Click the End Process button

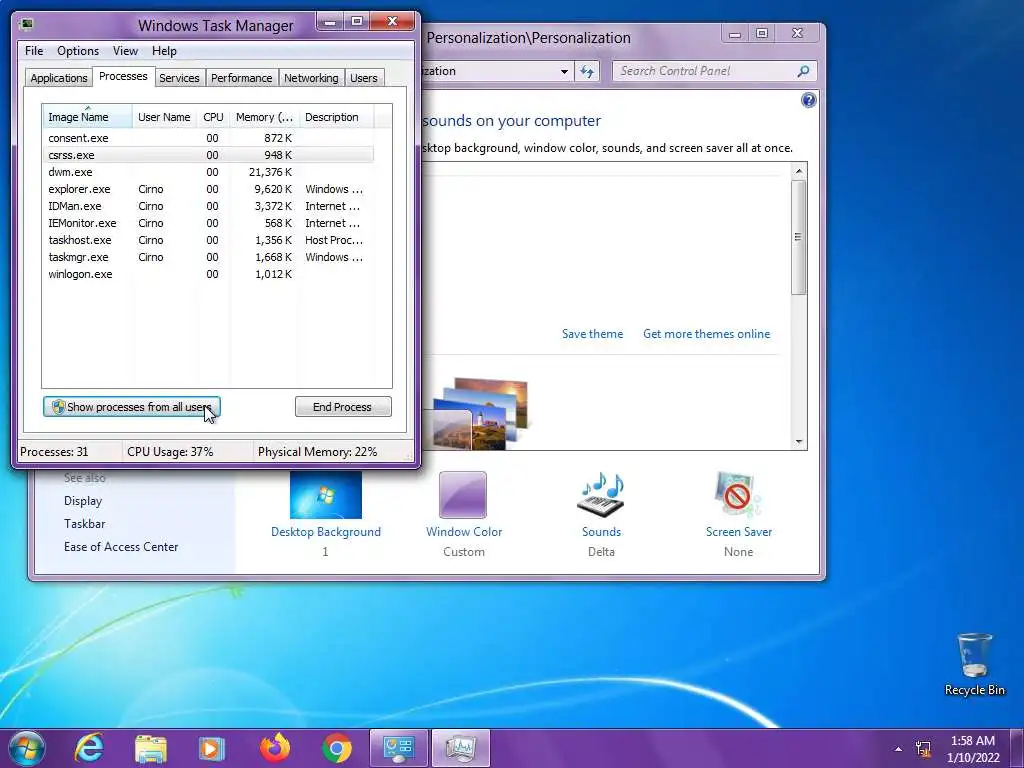click(x=343, y=407)
